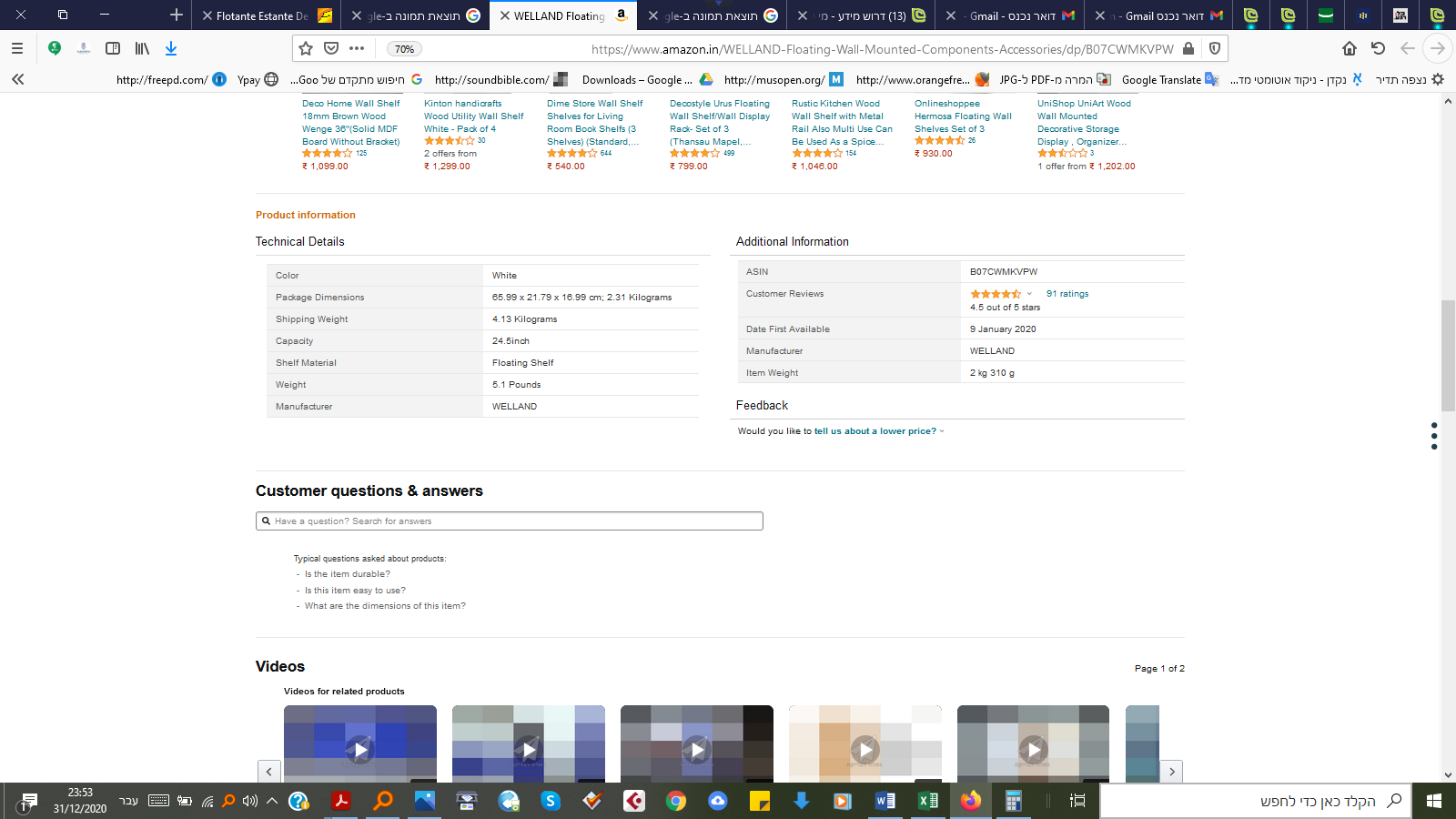Select the 'Is this item easy to use?' question

pyautogui.click(x=355, y=591)
